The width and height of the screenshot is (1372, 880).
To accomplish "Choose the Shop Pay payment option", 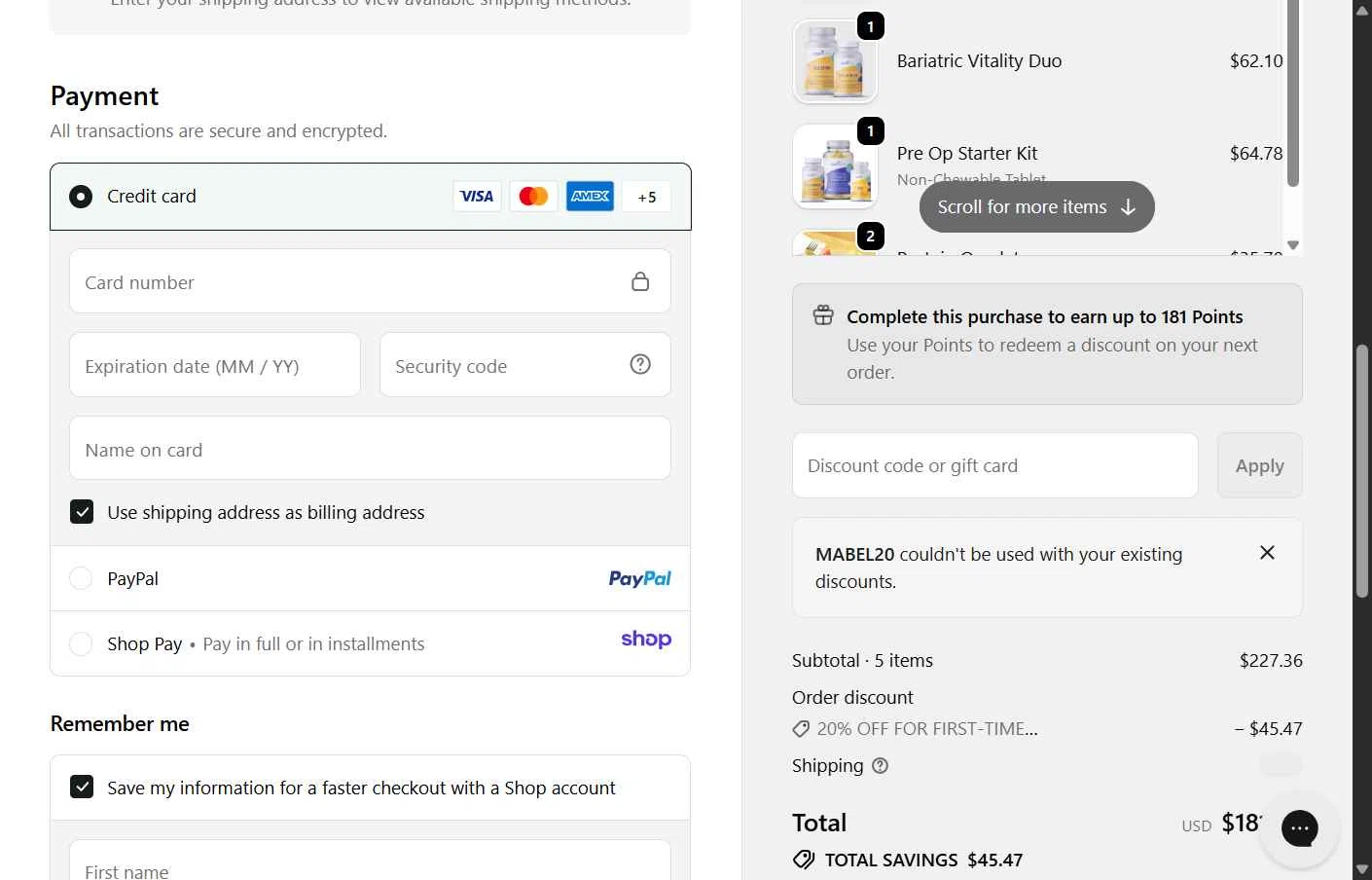I will [x=81, y=643].
